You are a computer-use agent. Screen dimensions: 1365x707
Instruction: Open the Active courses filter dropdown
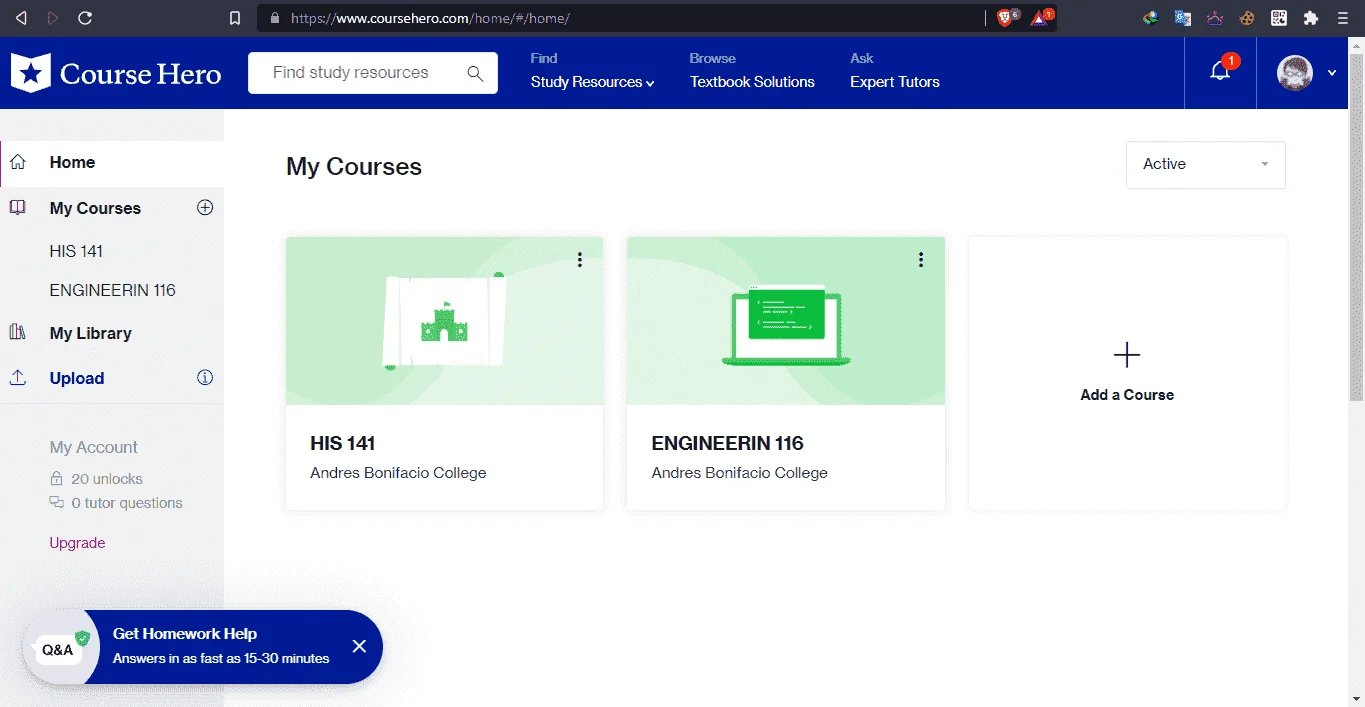(x=1206, y=164)
